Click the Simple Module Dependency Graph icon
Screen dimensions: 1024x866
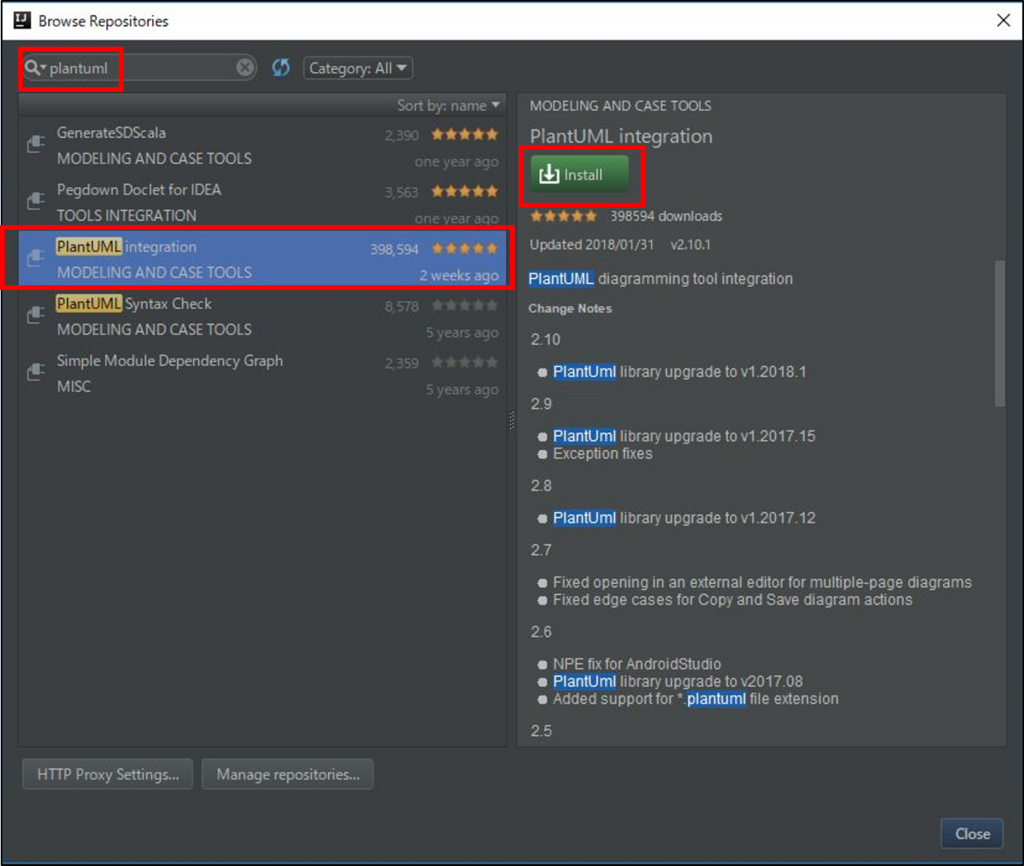click(36, 371)
